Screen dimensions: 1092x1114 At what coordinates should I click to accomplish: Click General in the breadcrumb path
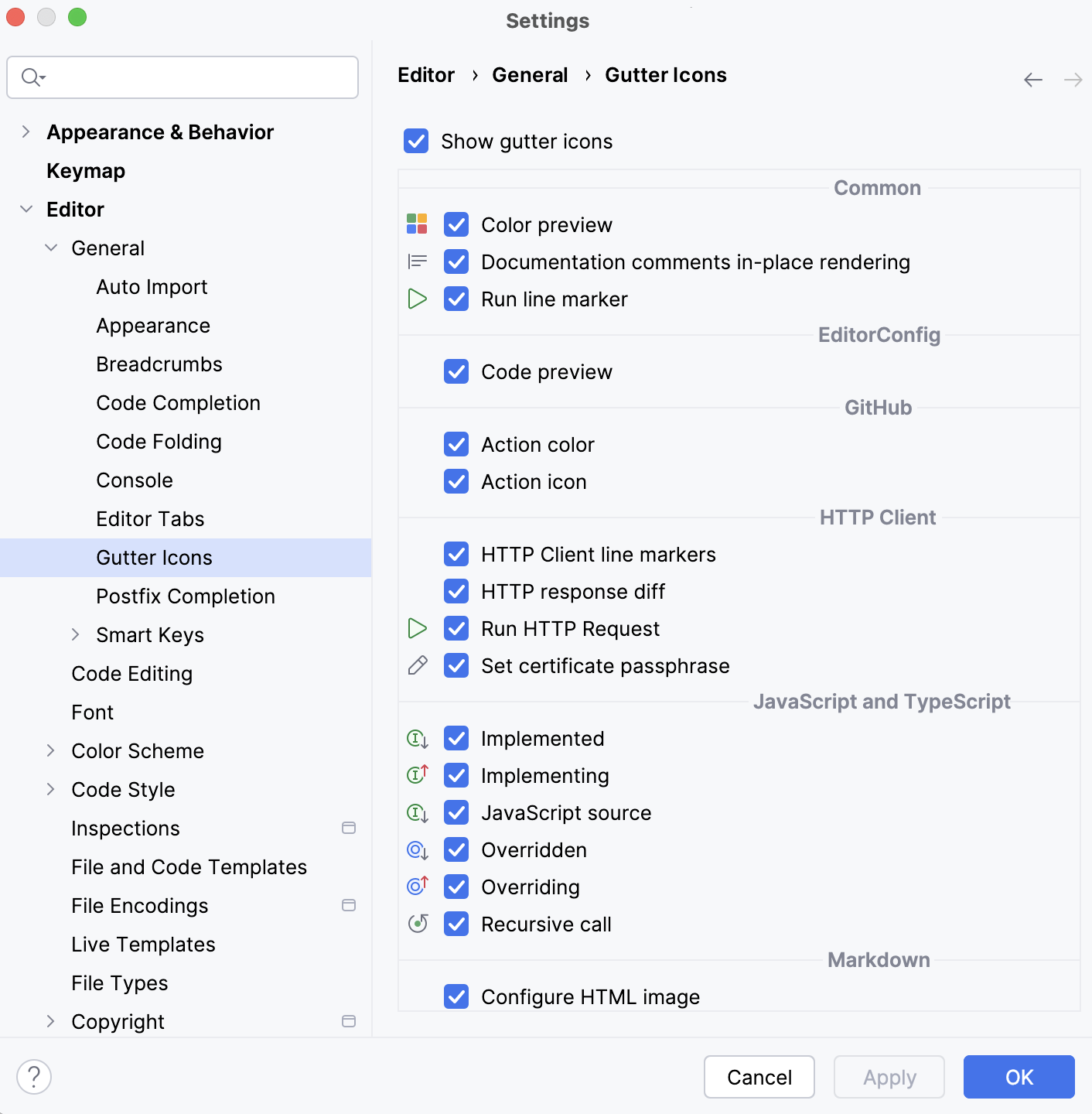pyautogui.click(x=530, y=74)
